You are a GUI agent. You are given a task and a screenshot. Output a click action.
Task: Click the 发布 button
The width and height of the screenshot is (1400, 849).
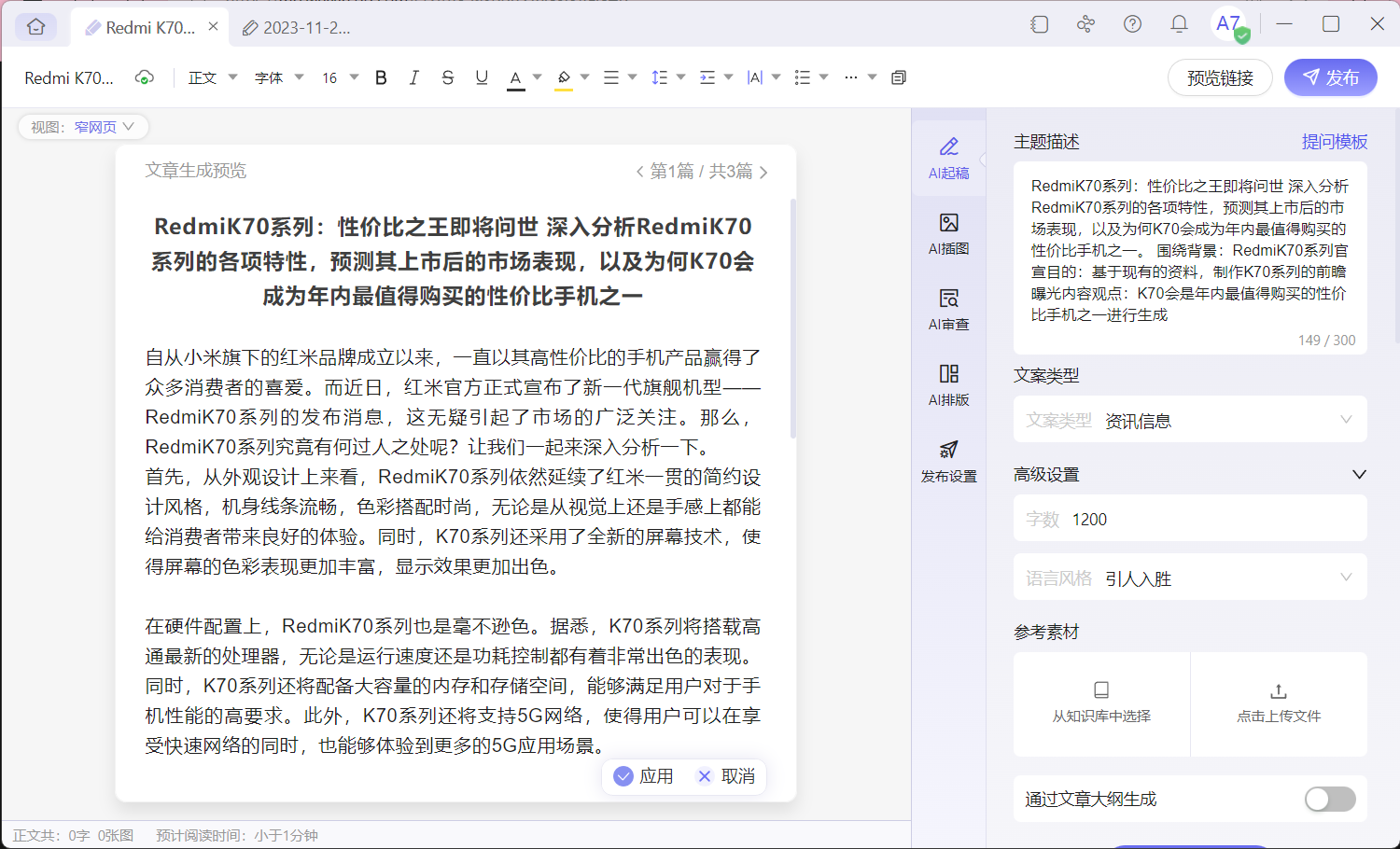1330,77
